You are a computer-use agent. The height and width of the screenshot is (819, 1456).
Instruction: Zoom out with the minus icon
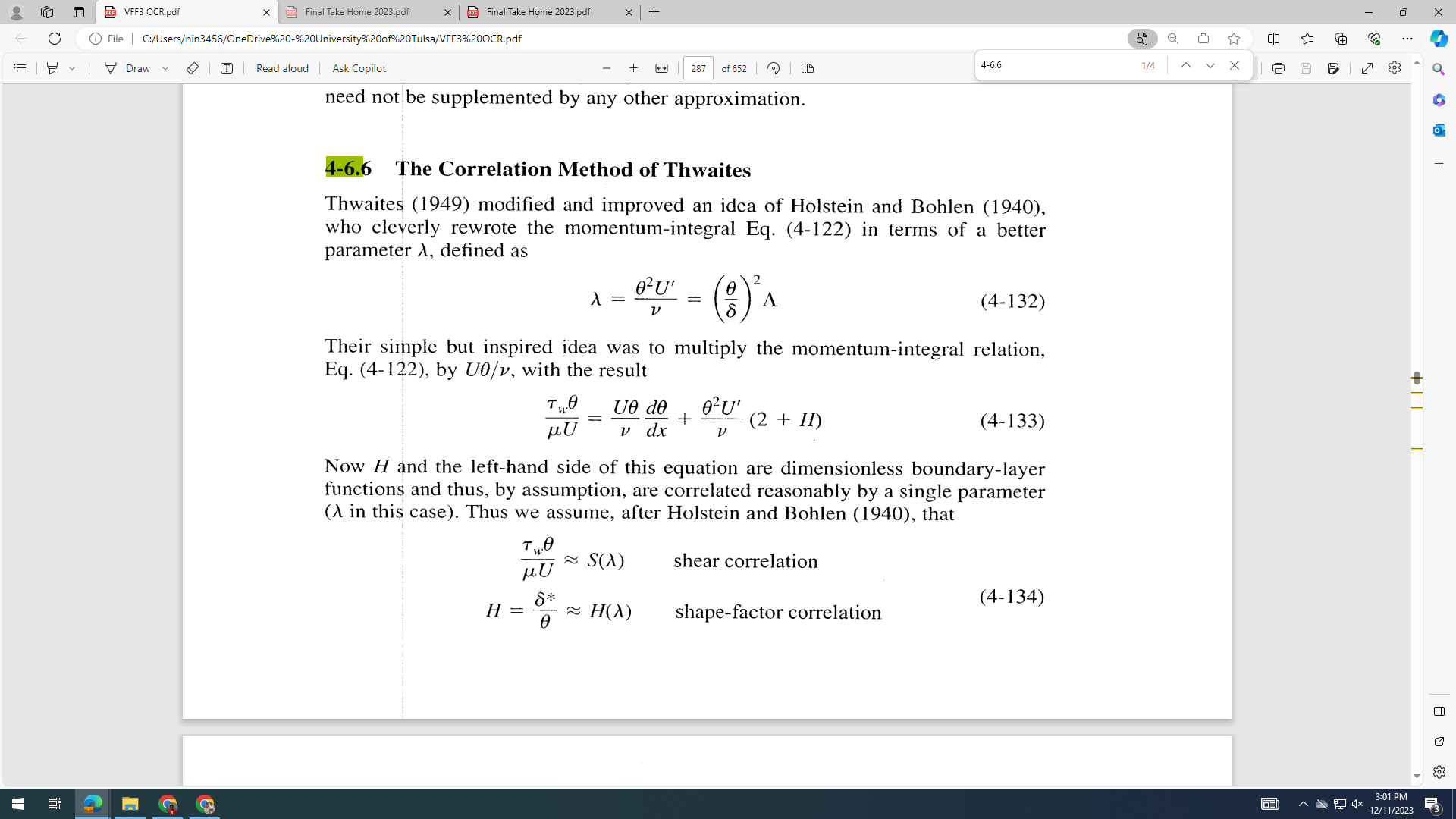tap(607, 68)
